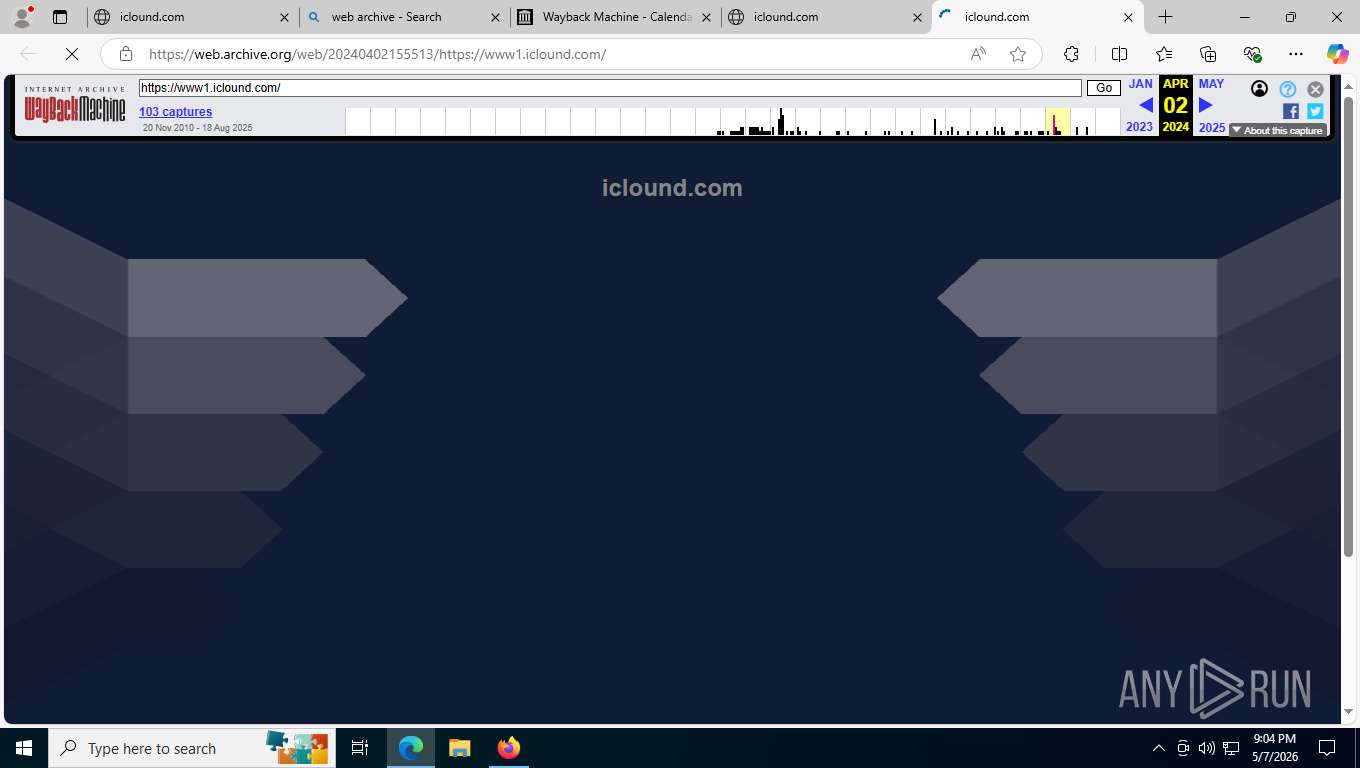
Task: Close the Wayback toolbar with X icon
Action: click(x=1316, y=89)
